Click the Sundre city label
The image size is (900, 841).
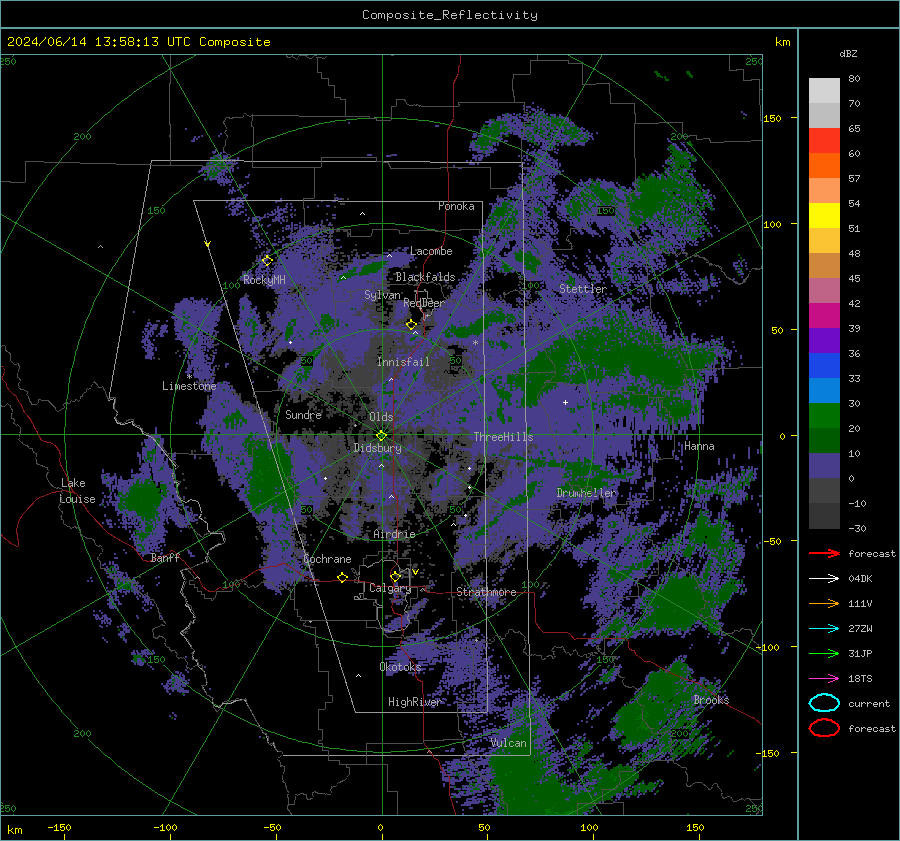tap(303, 415)
